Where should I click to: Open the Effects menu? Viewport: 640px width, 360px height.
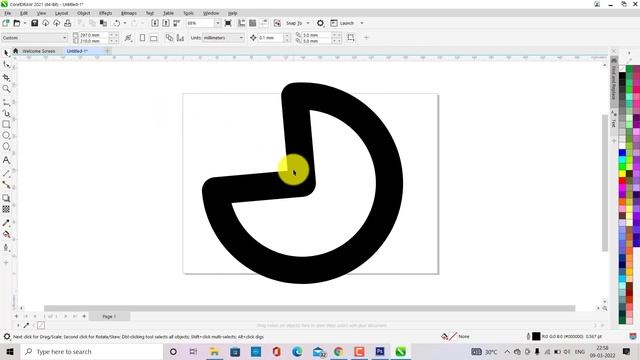[105, 13]
